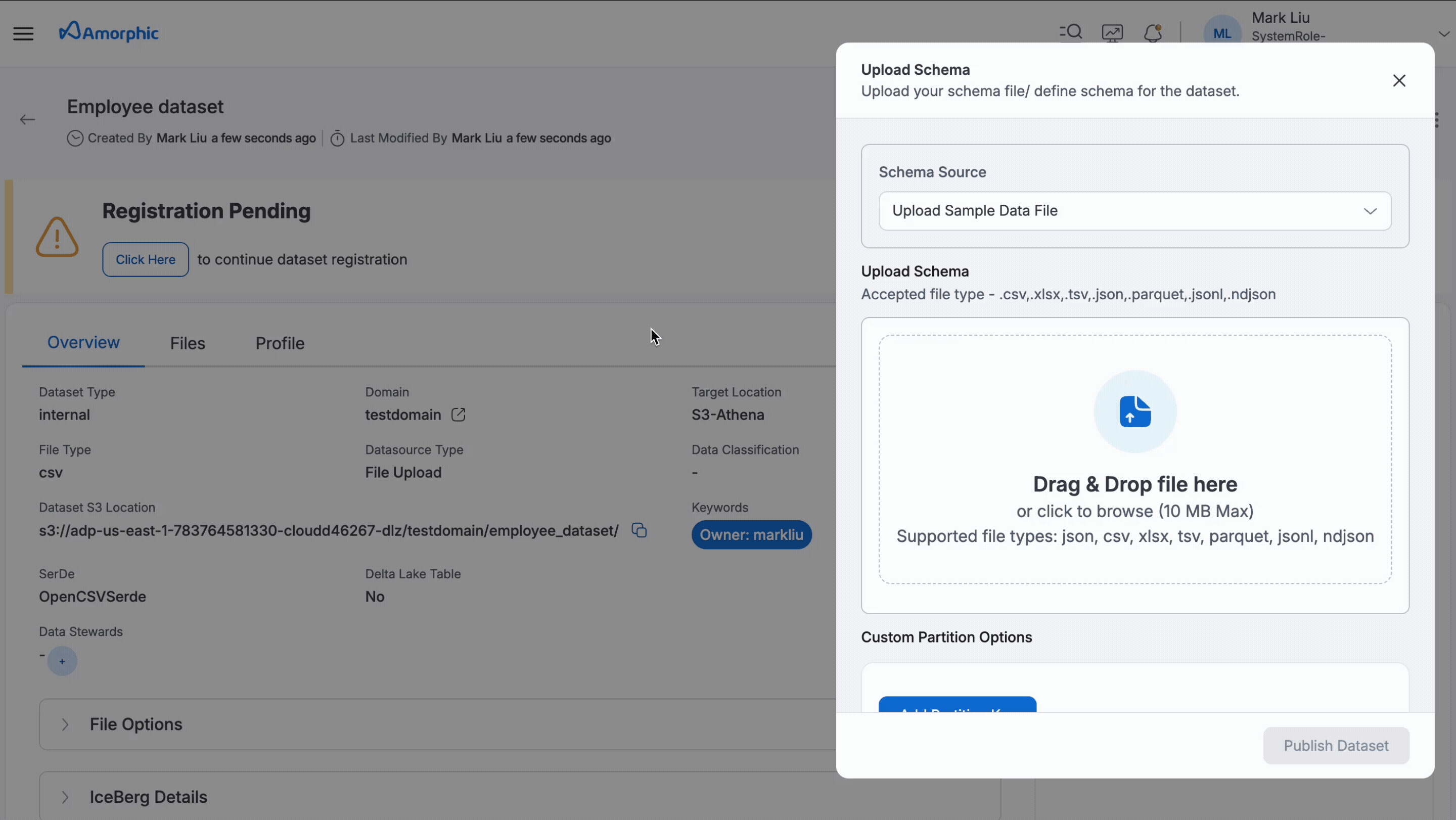
Task: Open the notifications bell
Action: coord(1153,32)
